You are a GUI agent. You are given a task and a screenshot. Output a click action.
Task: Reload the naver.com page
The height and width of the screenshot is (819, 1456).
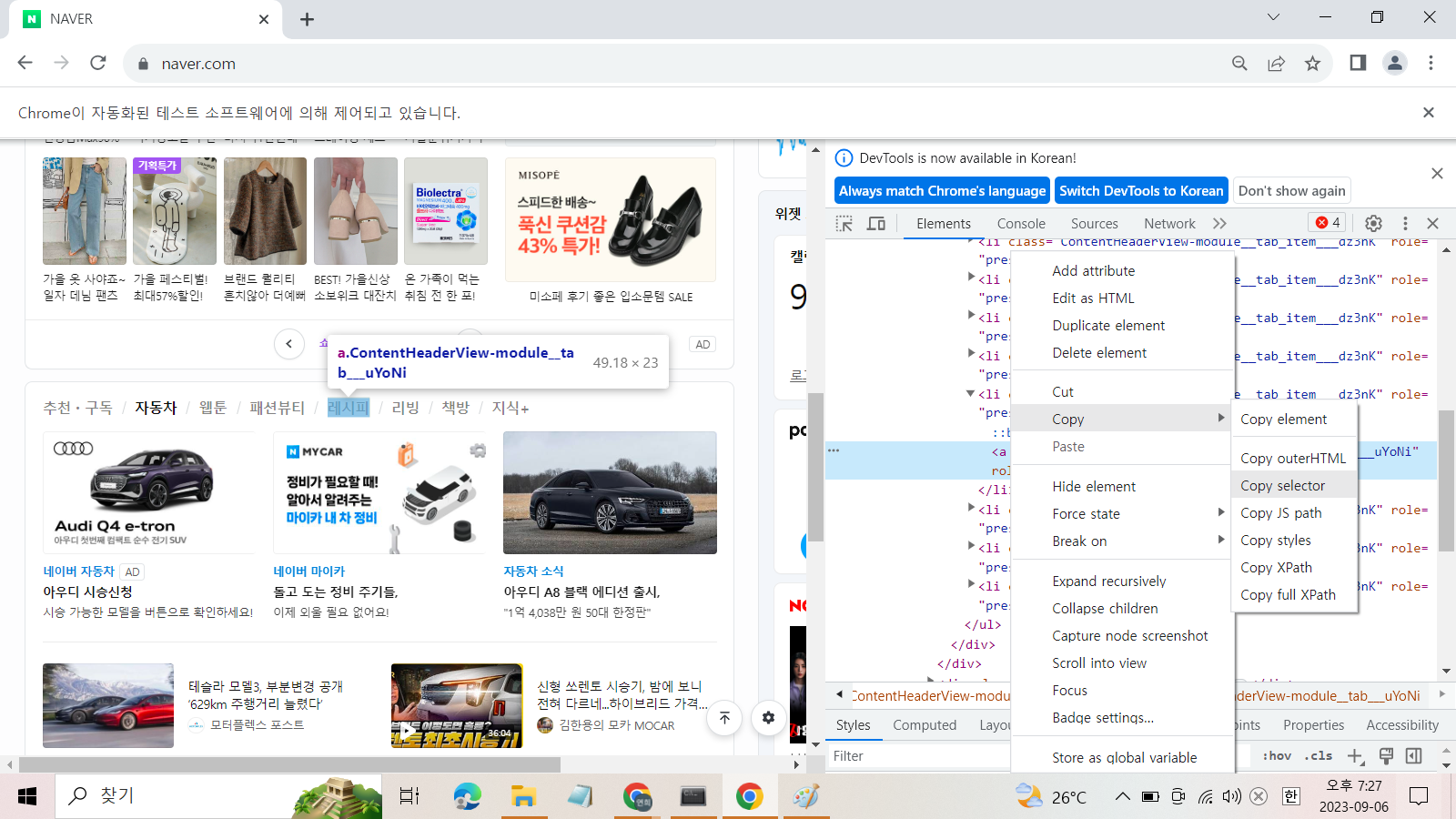point(98,63)
